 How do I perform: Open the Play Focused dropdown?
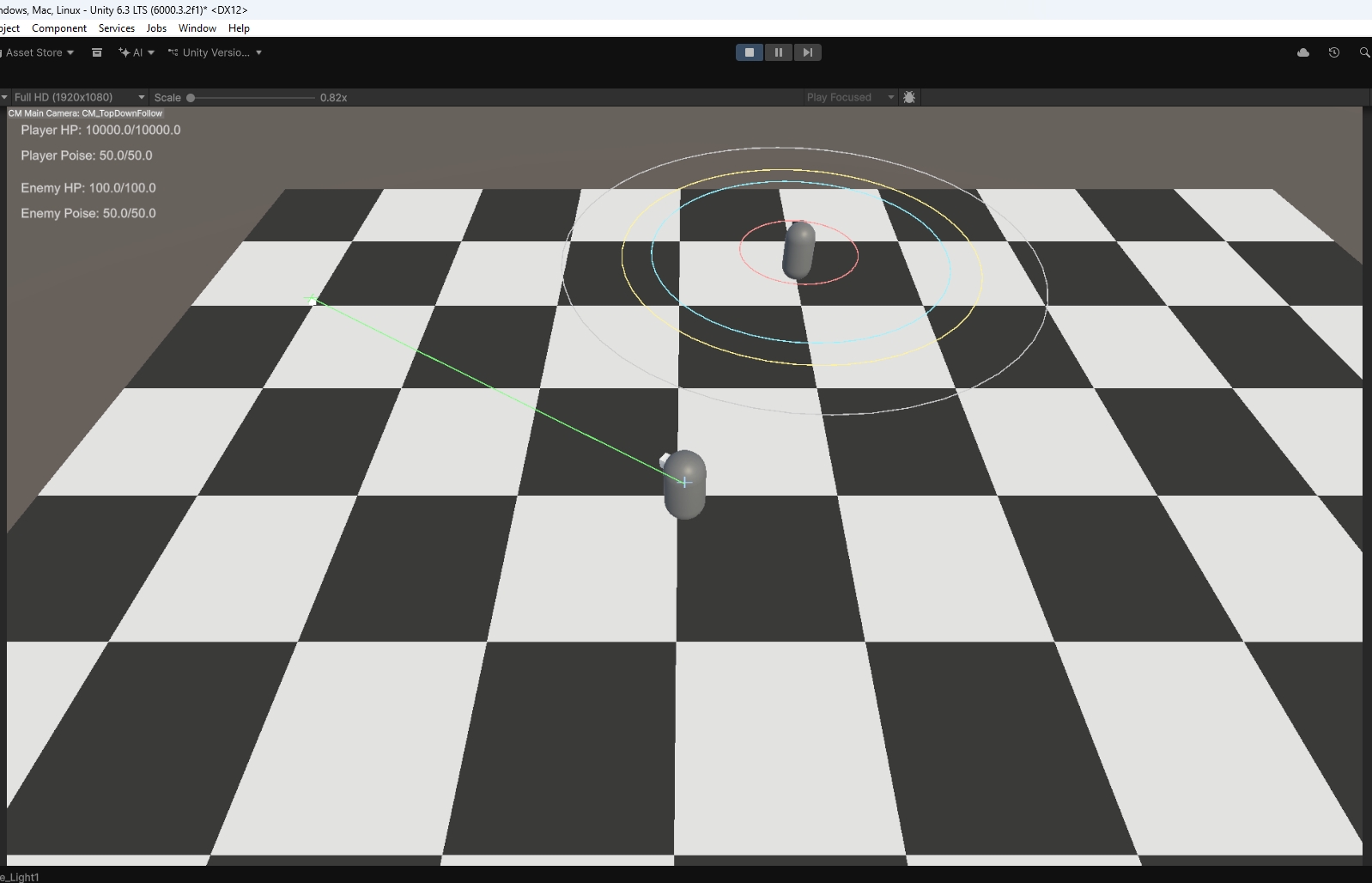pyautogui.click(x=849, y=97)
